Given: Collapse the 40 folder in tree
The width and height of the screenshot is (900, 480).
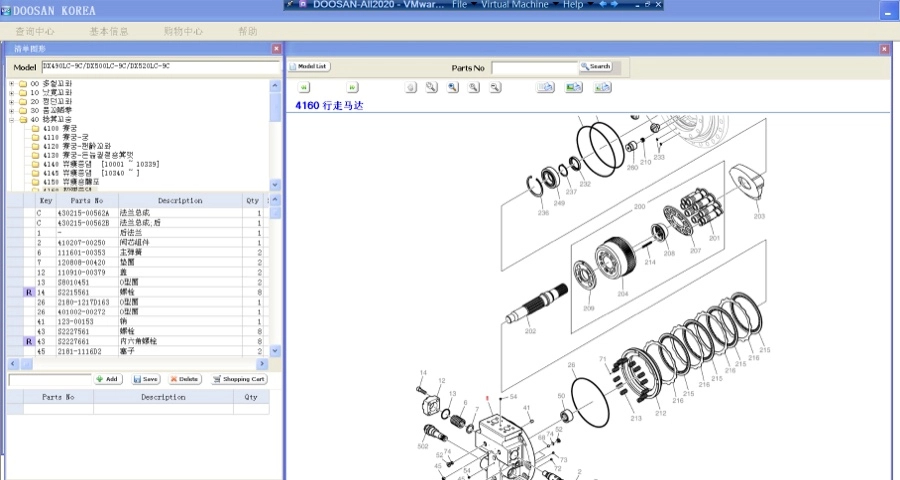Looking at the screenshot, I should pyautogui.click(x=11, y=119).
